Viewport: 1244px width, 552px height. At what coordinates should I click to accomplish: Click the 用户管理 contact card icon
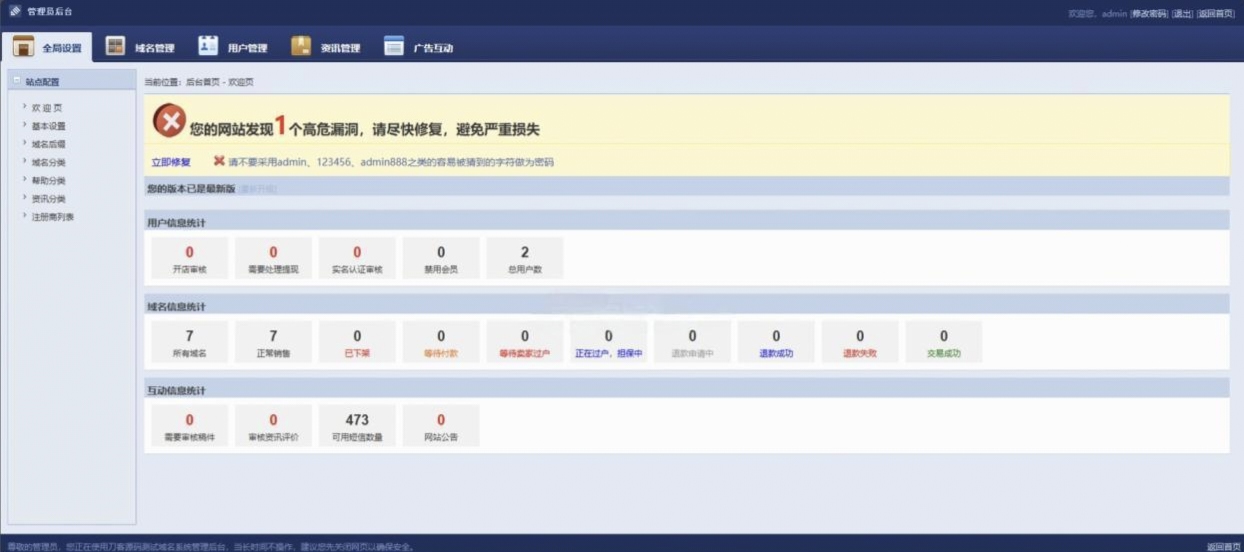pos(208,46)
